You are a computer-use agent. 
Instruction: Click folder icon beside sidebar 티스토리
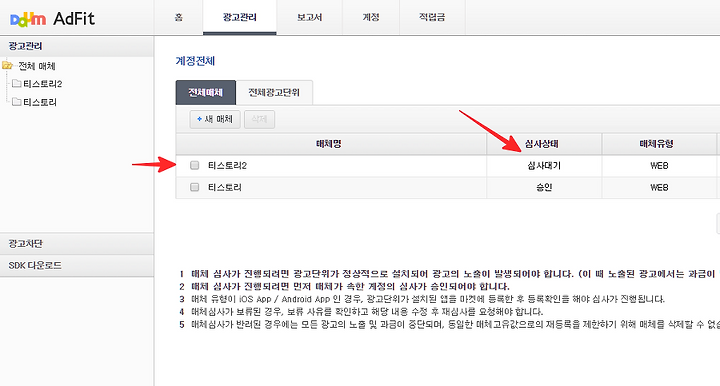point(17,101)
